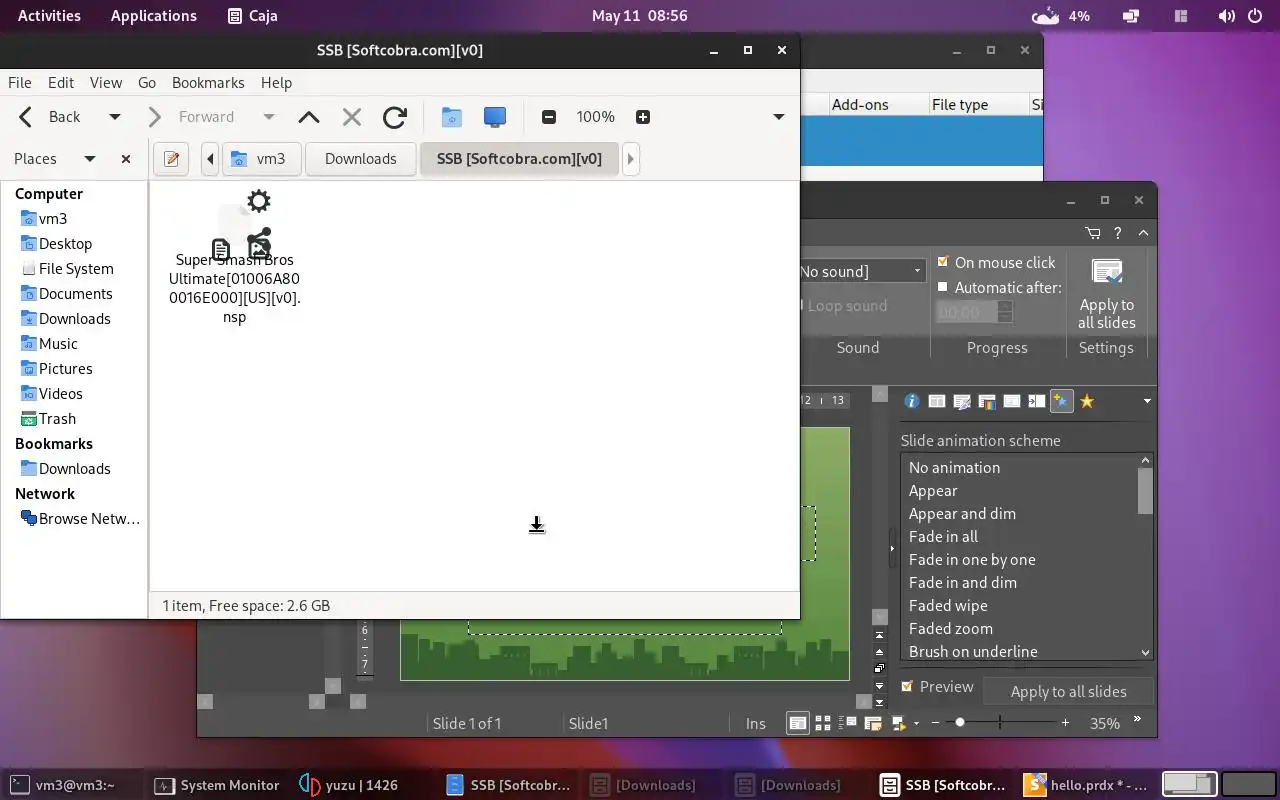1280x800 pixels.
Task: Click the Automatic after time field
Action: pos(967,312)
